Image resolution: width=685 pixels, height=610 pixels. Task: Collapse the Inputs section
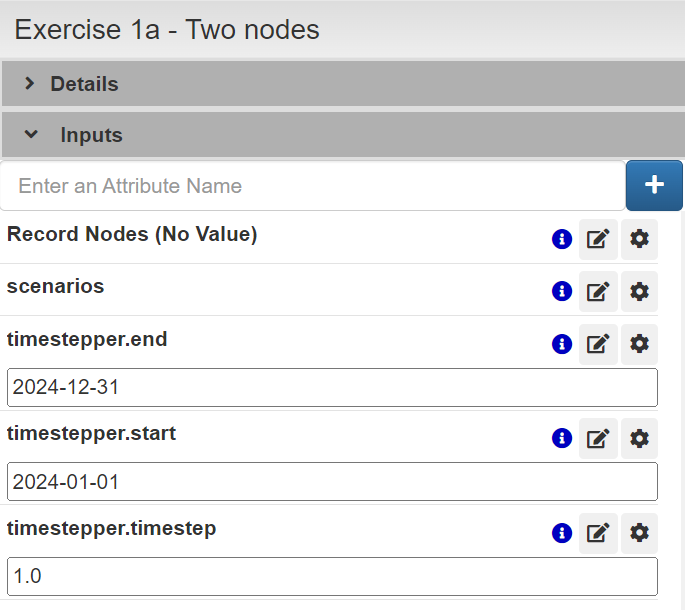point(90,134)
